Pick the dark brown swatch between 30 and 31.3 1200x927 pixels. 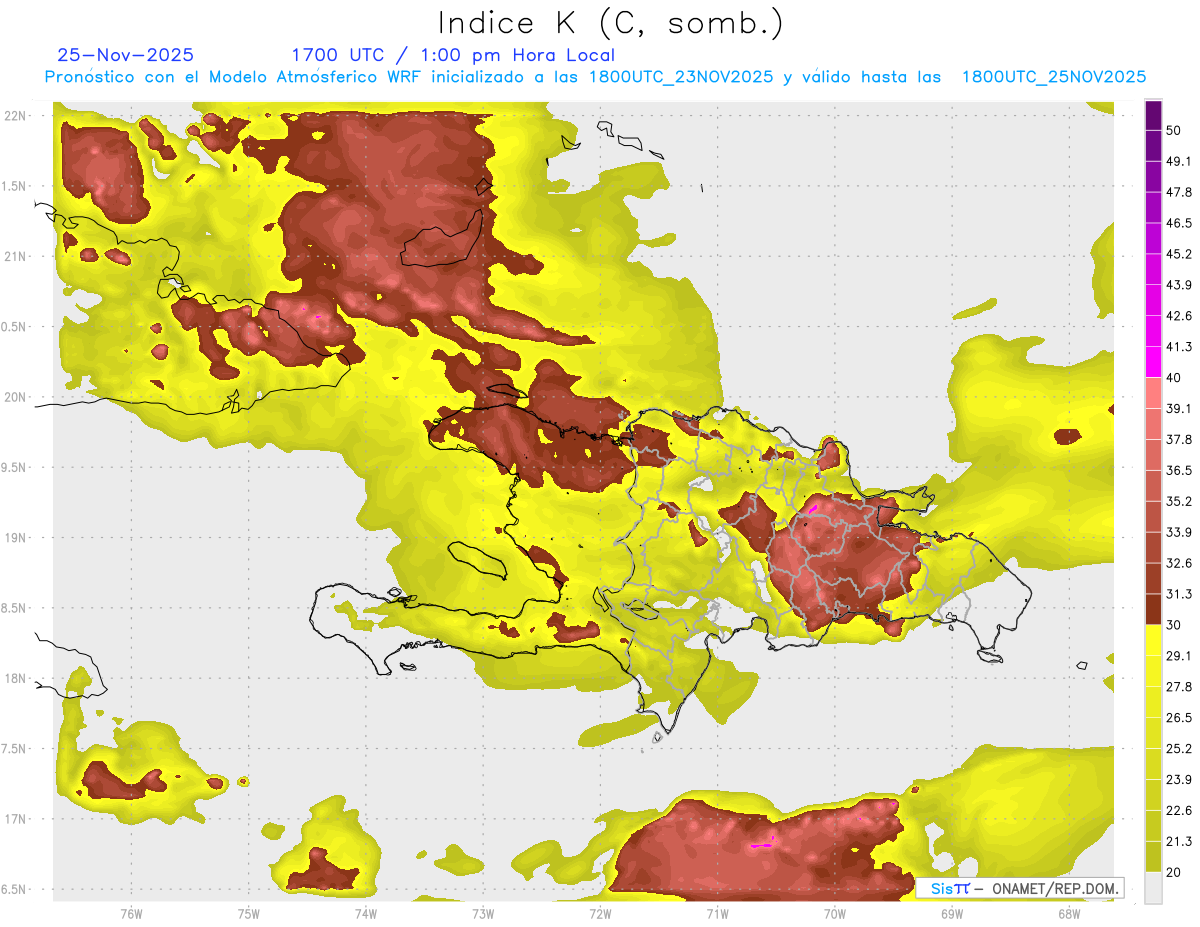click(1154, 610)
